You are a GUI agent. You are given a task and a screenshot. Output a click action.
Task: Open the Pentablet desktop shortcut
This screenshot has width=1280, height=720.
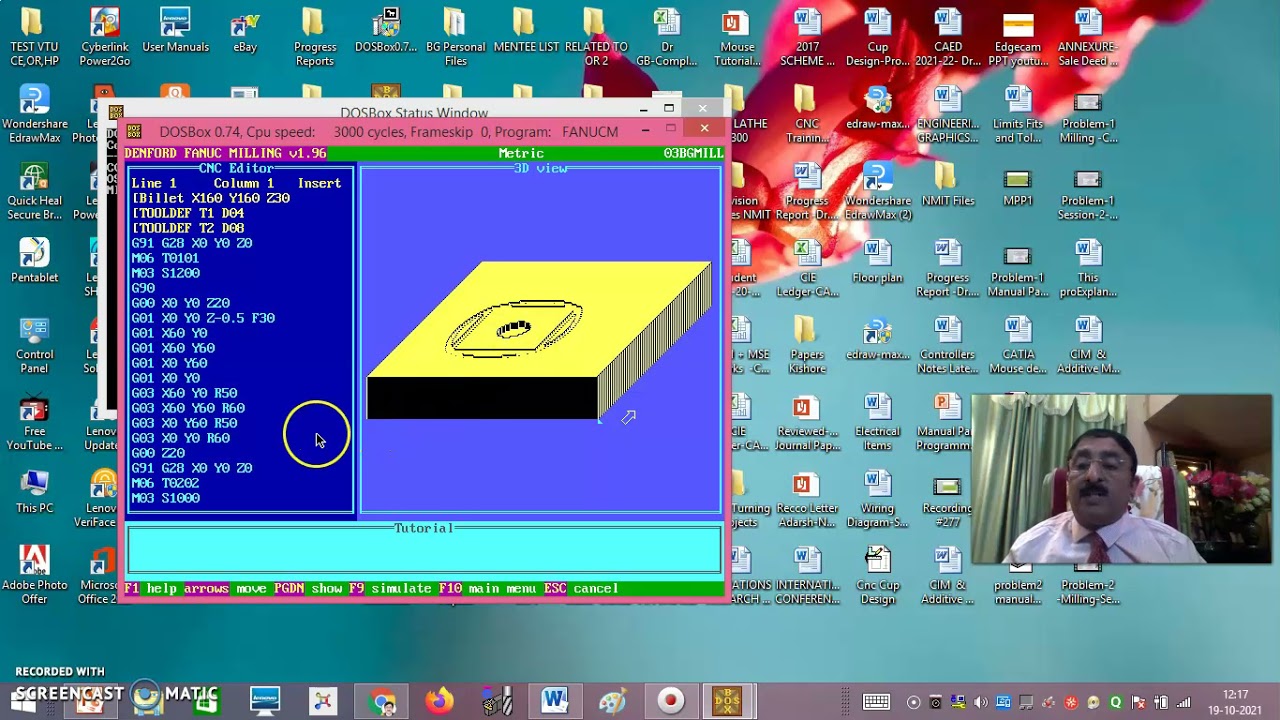(x=34, y=260)
